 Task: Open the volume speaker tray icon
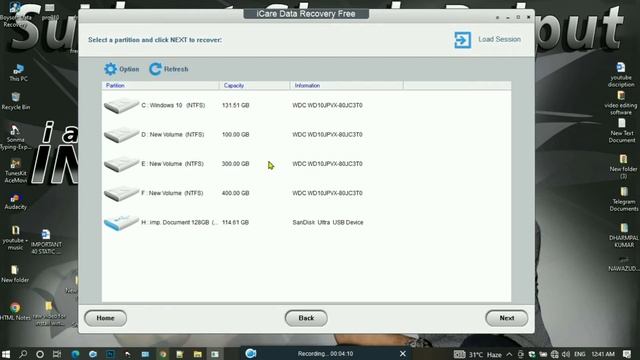click(x=566, y=354)
